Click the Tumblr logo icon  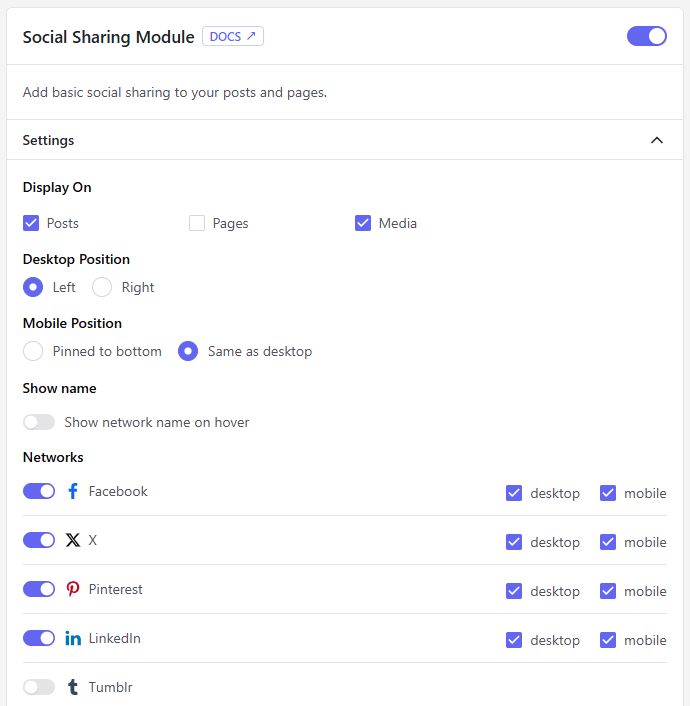(x=73, y=687)
